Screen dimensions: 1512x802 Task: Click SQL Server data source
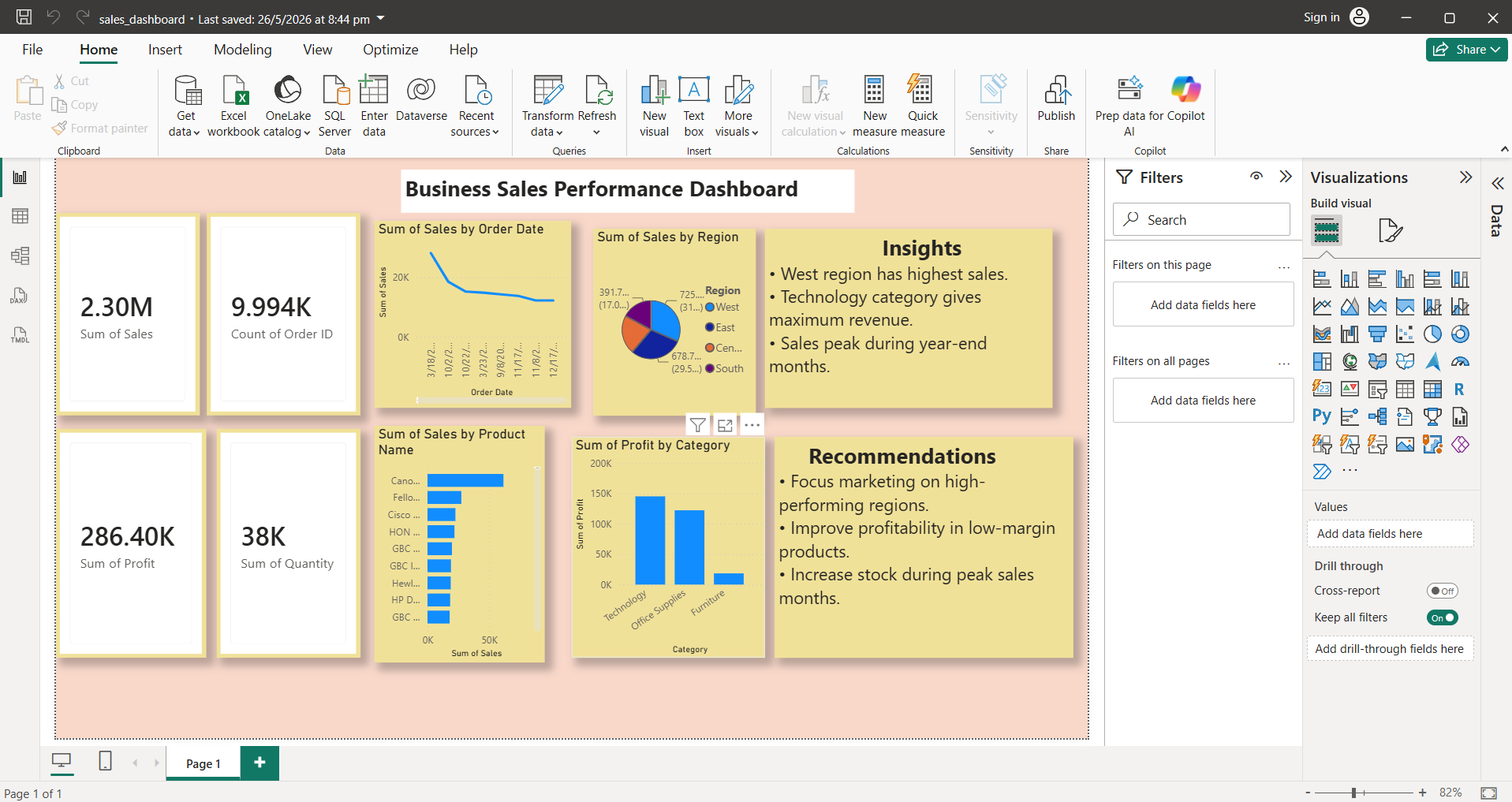335,106
